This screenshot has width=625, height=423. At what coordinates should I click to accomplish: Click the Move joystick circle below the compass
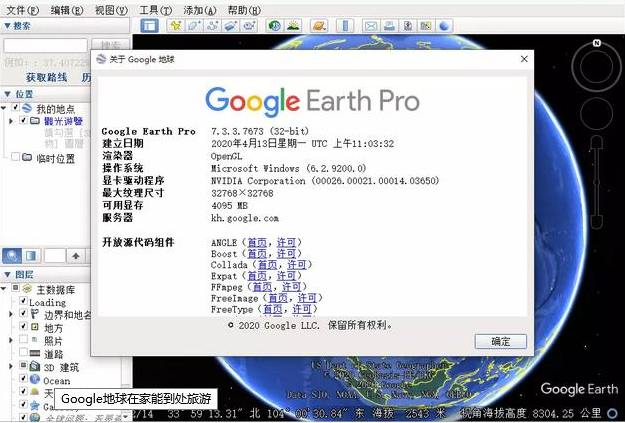(596, 113)
